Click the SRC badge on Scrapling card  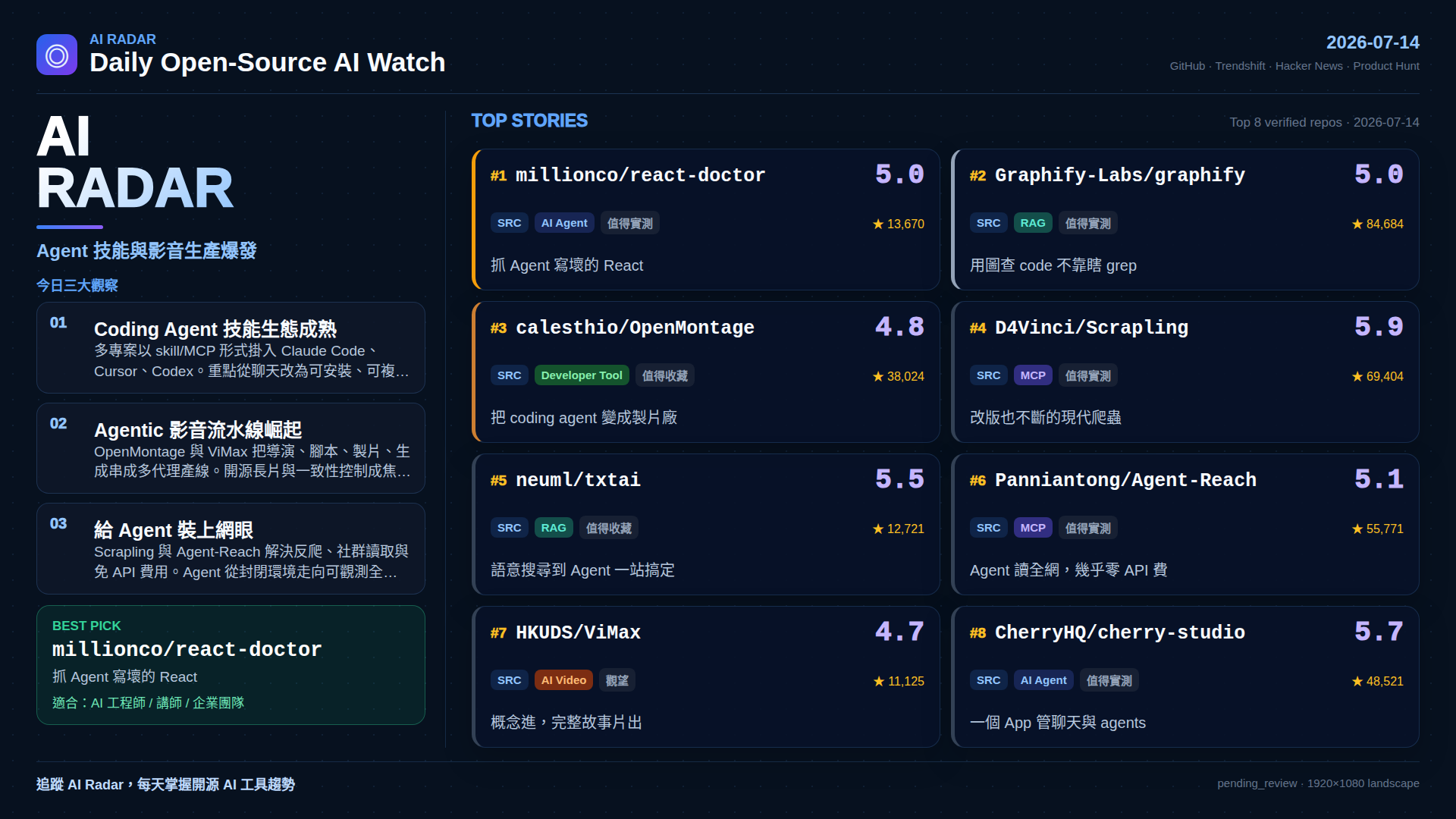989,375
